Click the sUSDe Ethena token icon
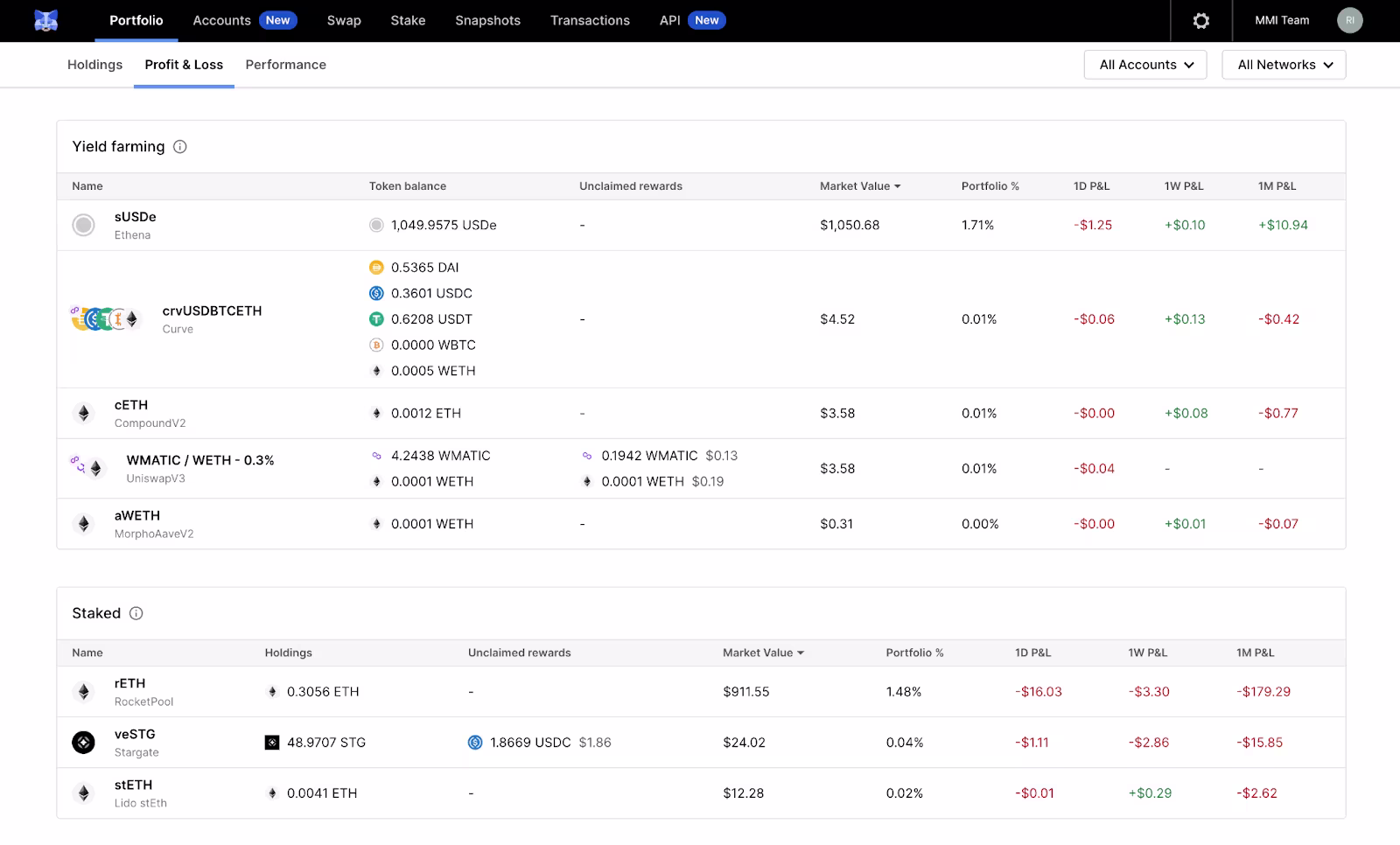Screen dimensions: 1400x845 point(83,226)
